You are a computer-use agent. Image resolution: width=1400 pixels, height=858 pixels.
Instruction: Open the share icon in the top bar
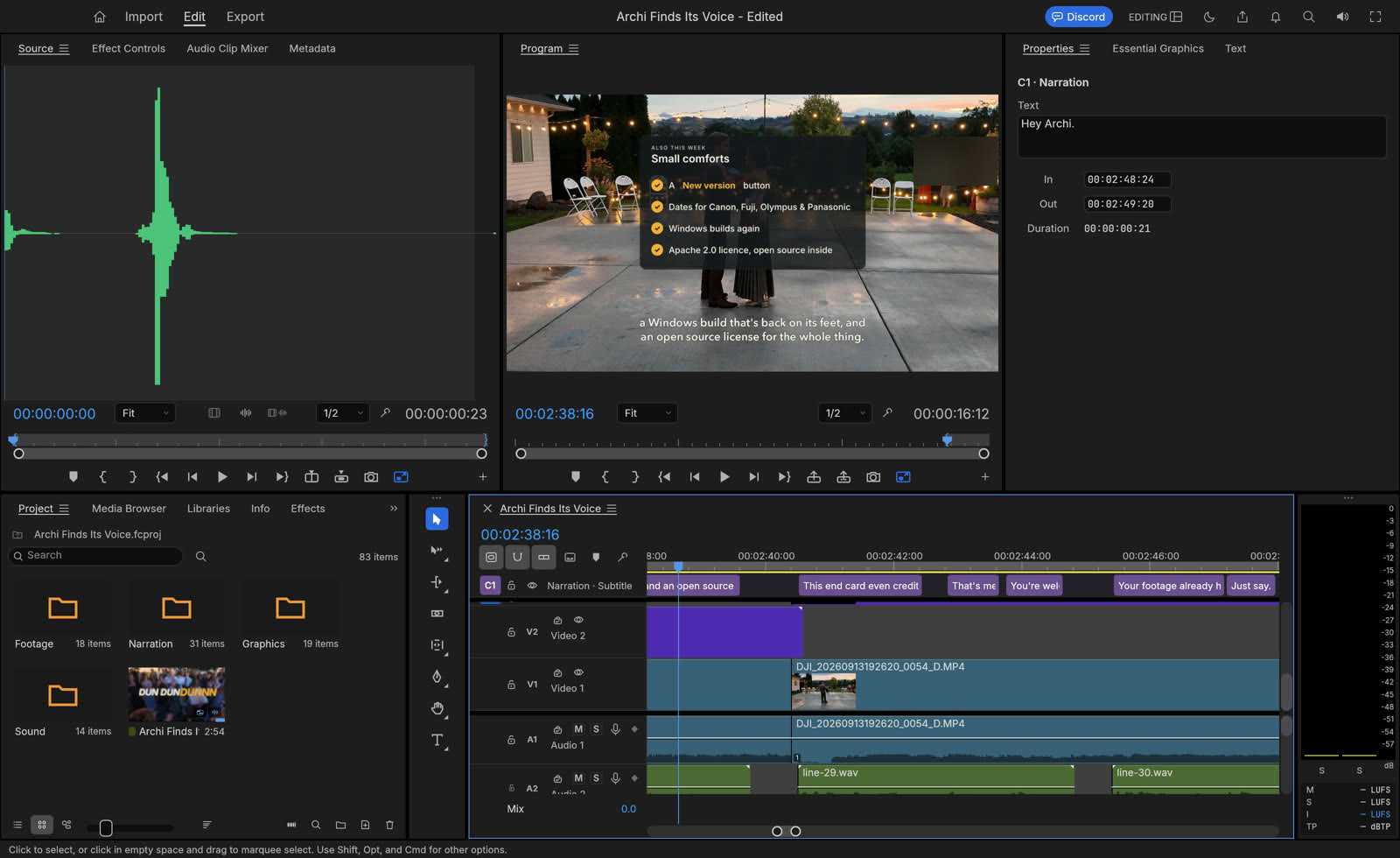point(1242,17)
